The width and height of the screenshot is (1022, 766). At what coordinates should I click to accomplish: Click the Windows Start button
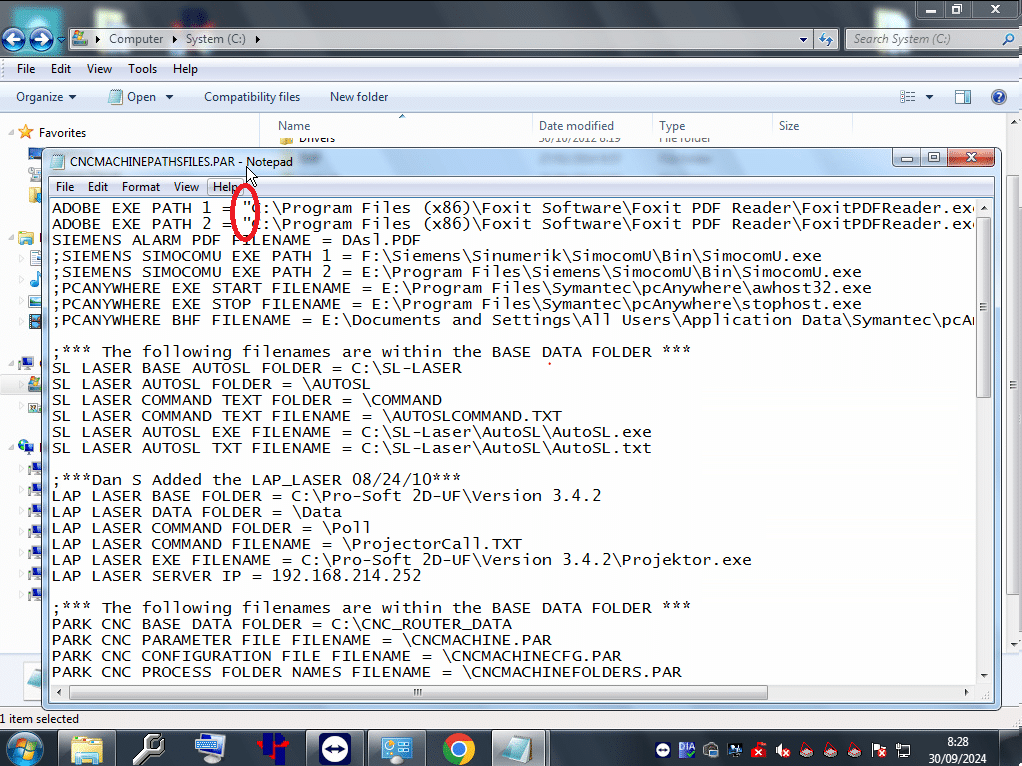point(24,747)
